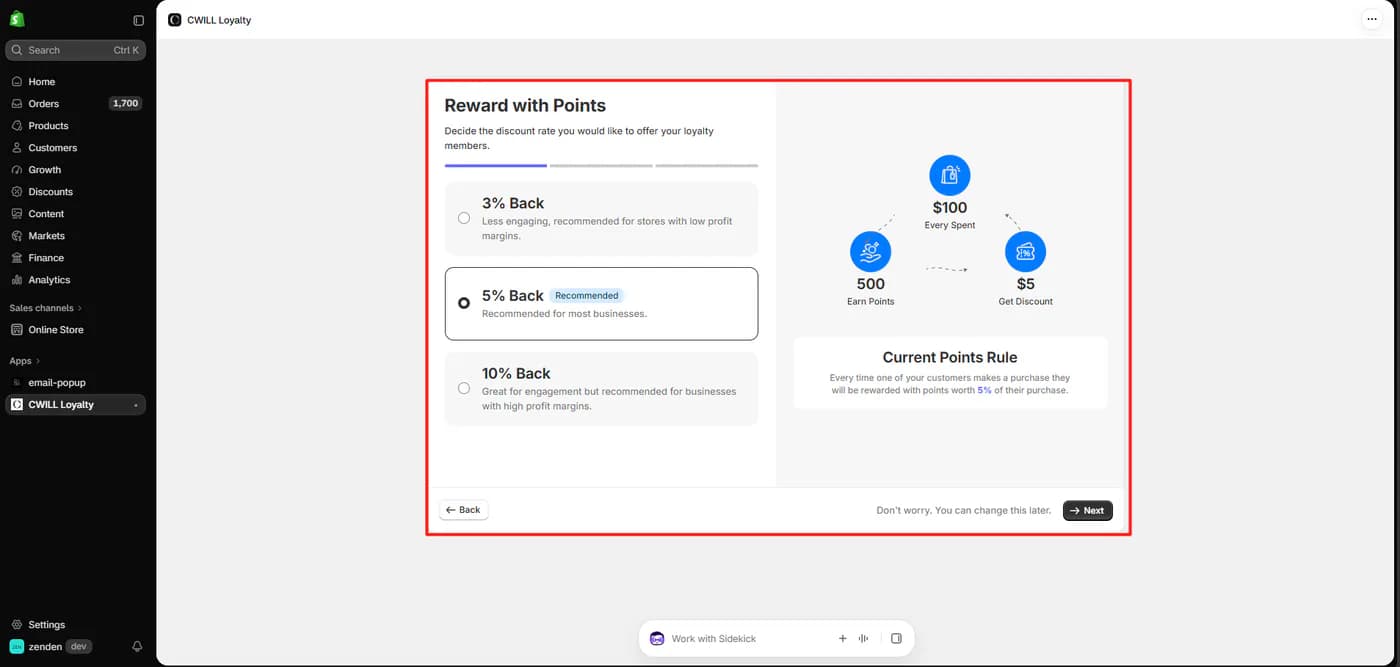Select the 5% Back radio option
The width and height of the screenshot is (1400, 667).
tap(464, 303)
